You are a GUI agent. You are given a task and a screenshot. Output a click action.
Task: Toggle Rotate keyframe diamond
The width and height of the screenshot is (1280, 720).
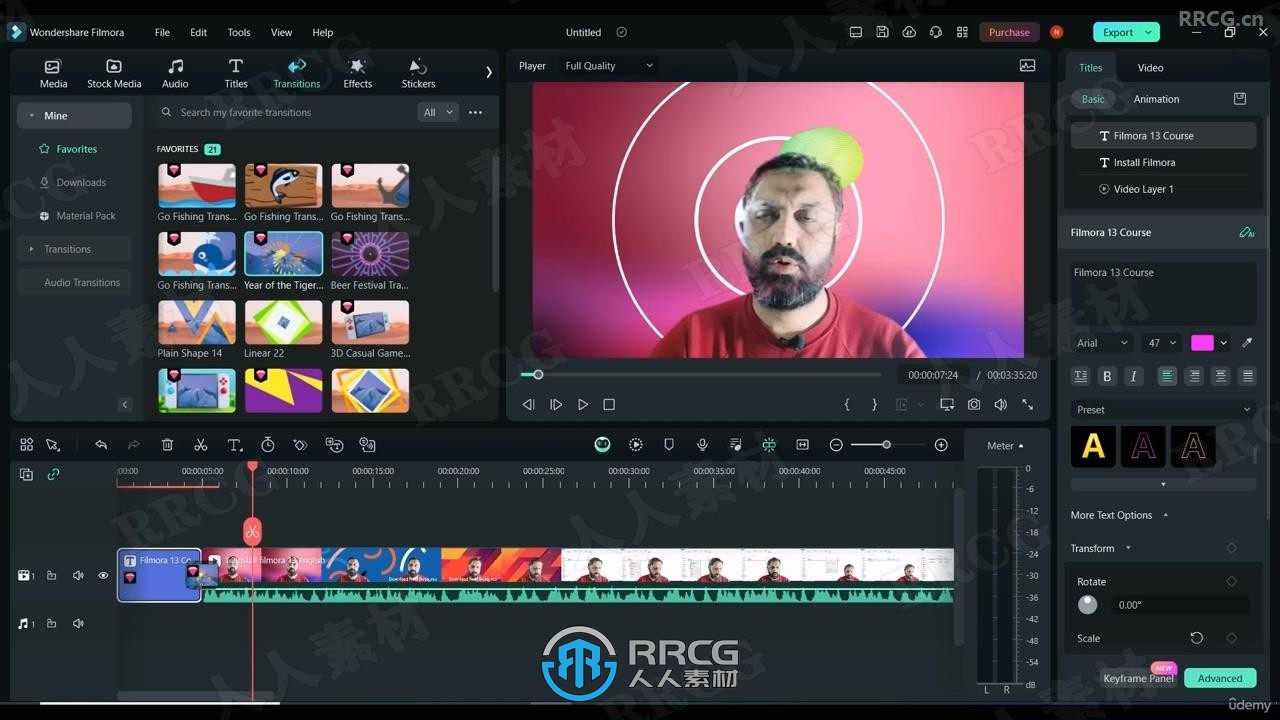pyautogui.click(x=1231, y=581)
